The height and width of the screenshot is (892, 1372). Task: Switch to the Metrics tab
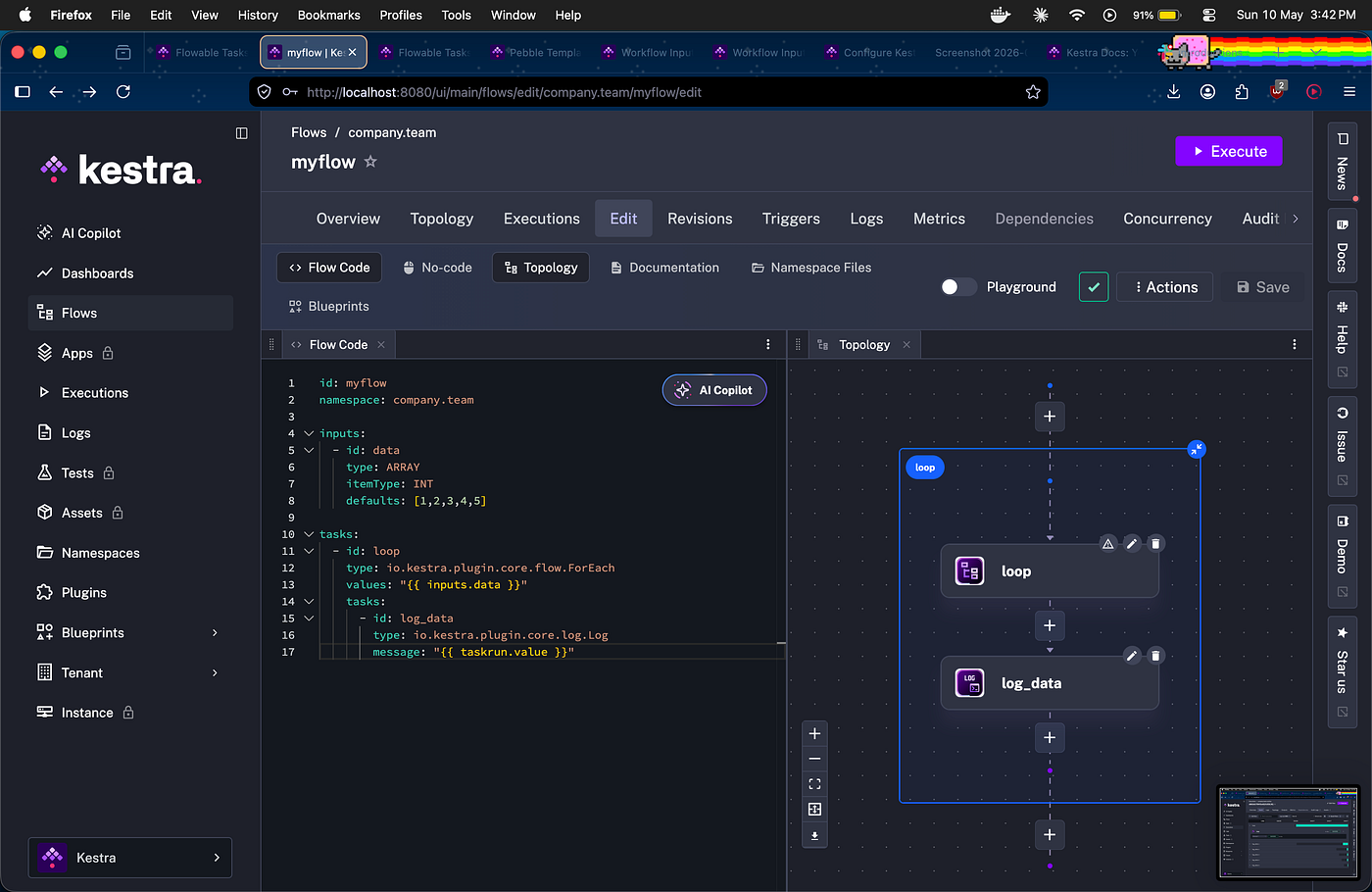click(939, 219)
